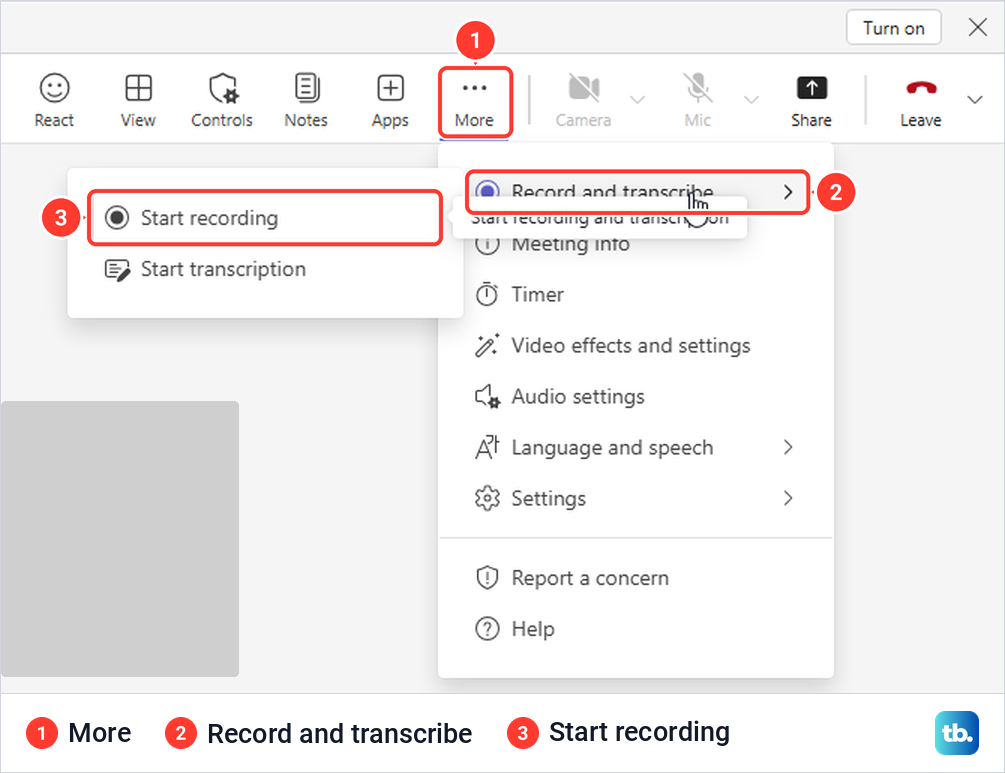
Task: Select Start transcription
Action: pyautogui.click(x=265, y=269)
